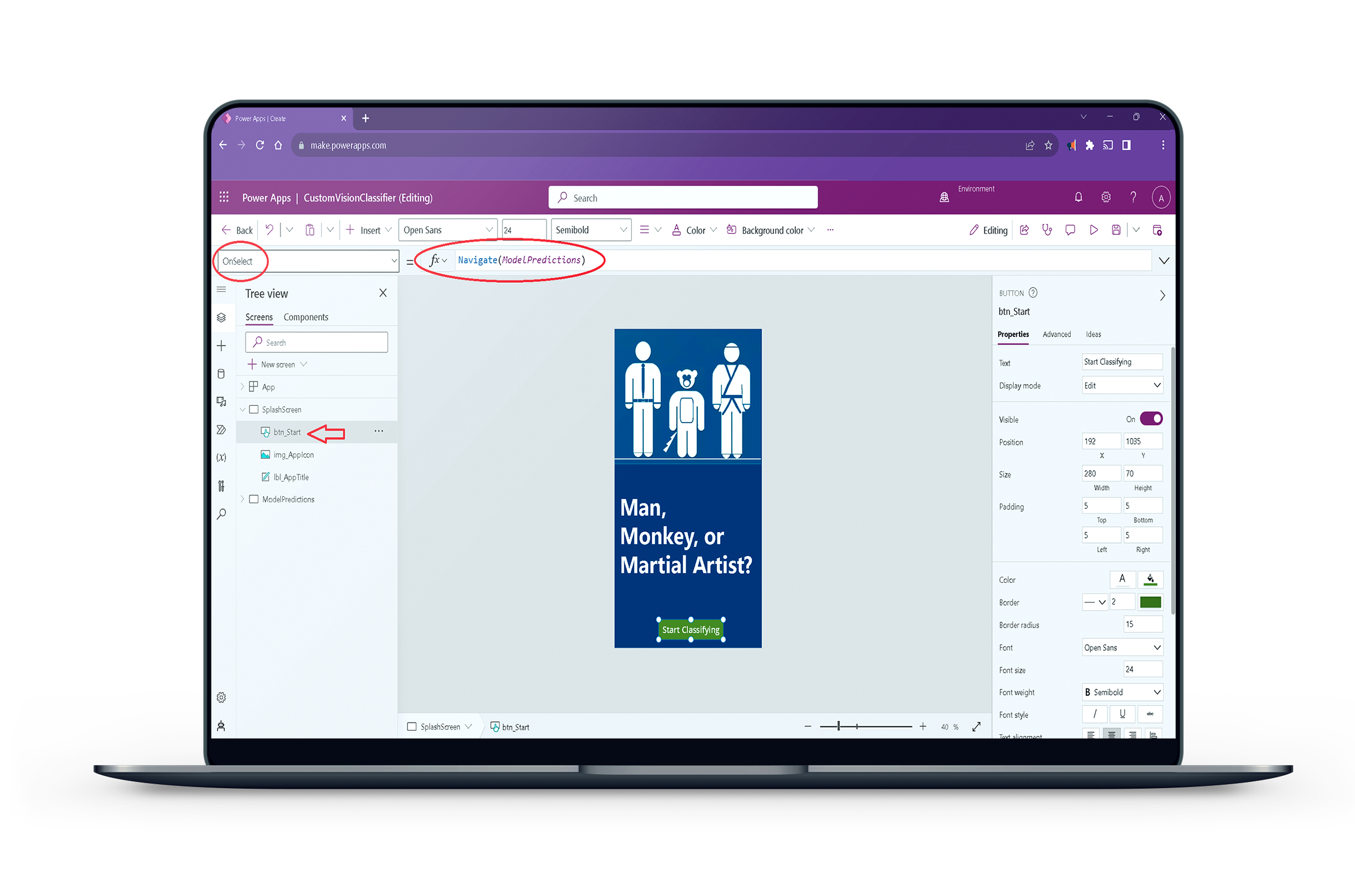Open the Media panel icon
Screen dimensions: 1355x896
222,401
